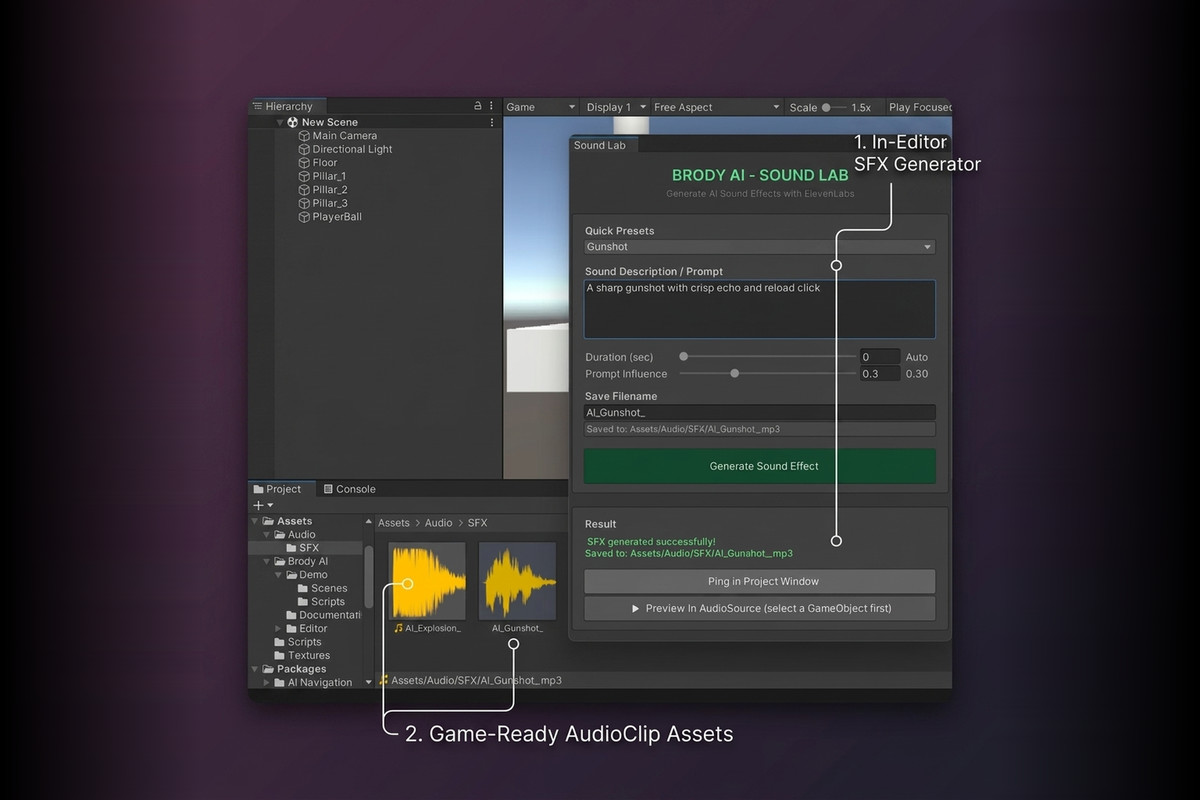Click the Pillar_2 cube icon

pos(304,190)
